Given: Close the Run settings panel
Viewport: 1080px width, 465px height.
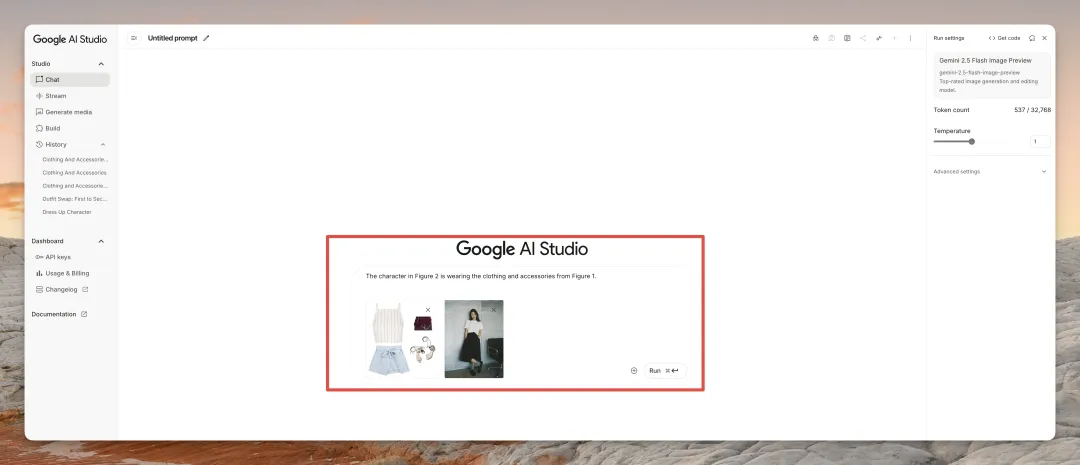Looking at the screenshot, I should [1044, 38].
